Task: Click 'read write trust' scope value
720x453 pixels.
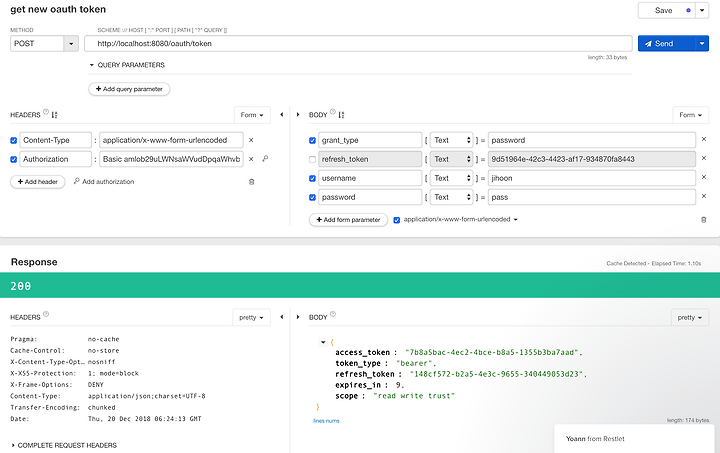Action: point(414,396)
